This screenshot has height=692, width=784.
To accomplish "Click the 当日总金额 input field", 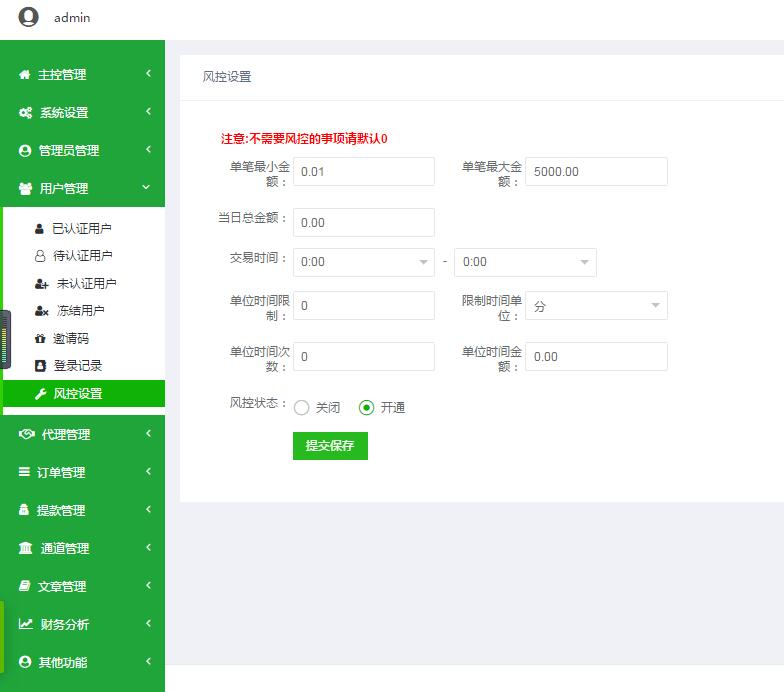I will [363, 222].
